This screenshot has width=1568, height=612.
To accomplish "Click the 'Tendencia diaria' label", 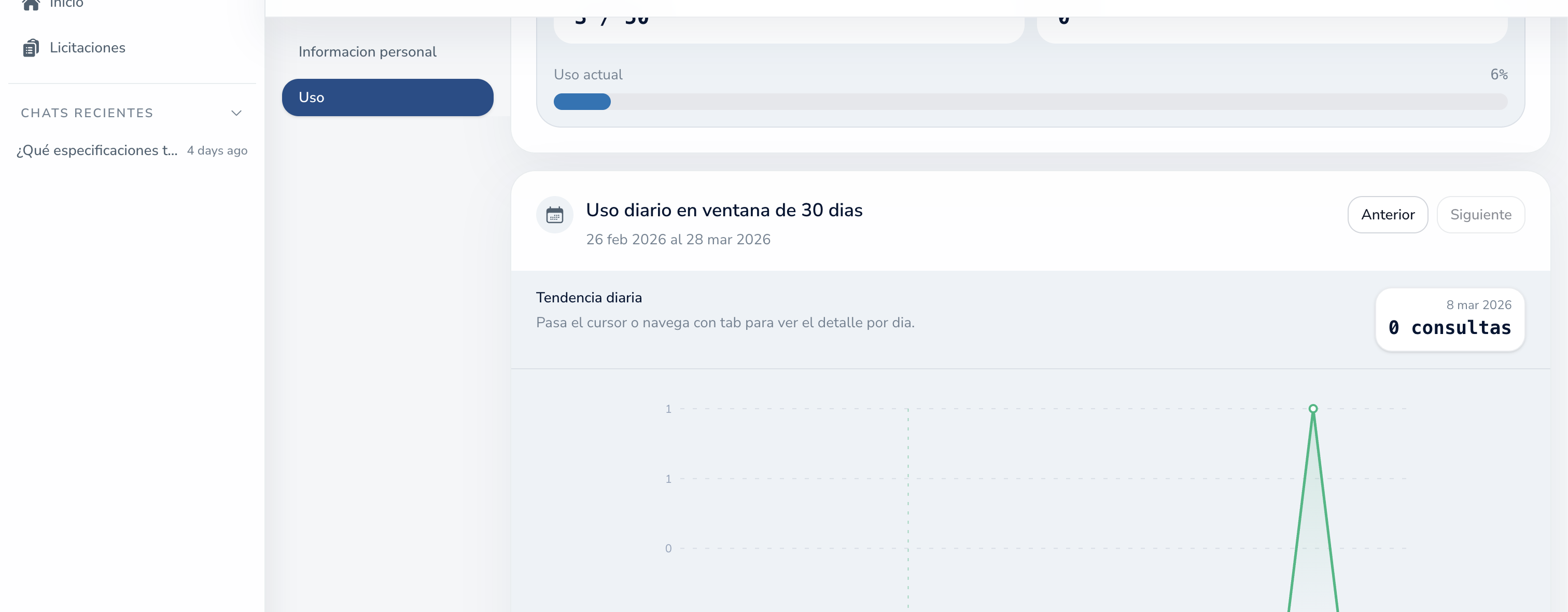I will (x=589, y=298).
